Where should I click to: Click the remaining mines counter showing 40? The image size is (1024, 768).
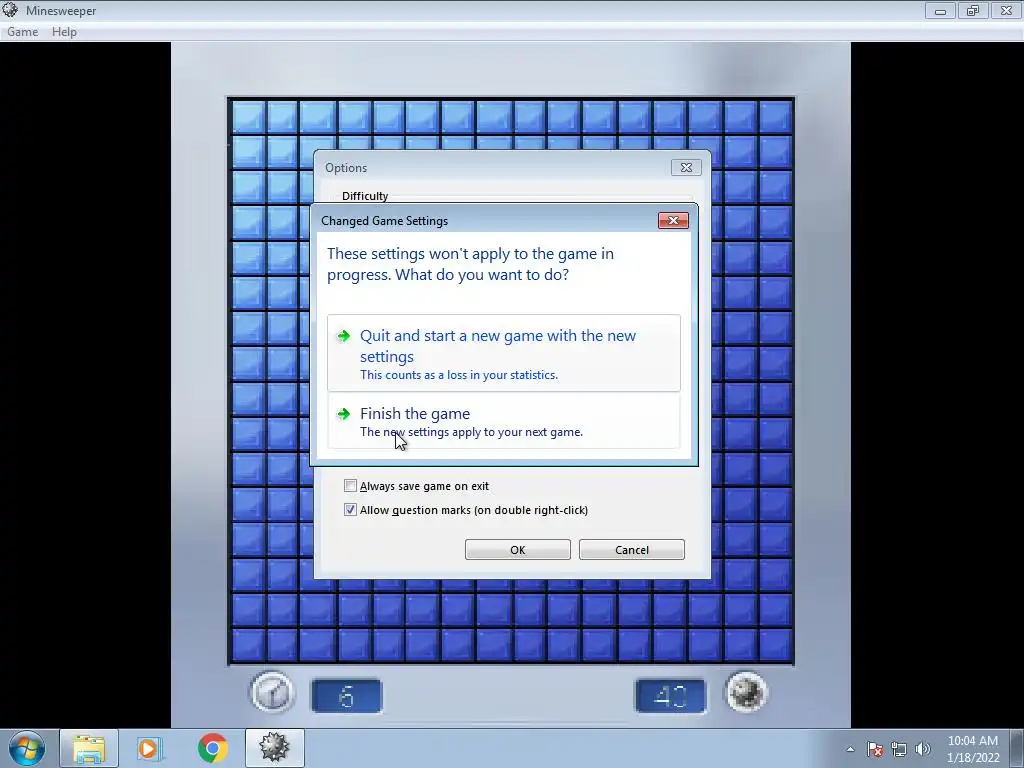(671, 696)
